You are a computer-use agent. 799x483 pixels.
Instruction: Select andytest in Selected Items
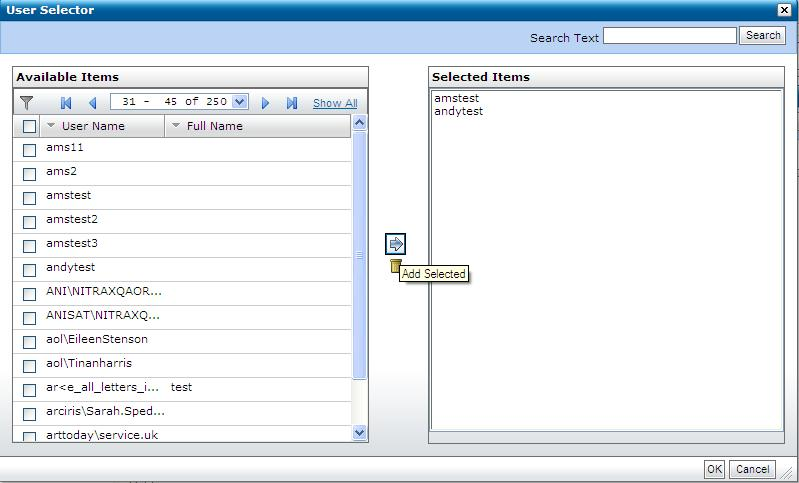click(x=459, y=111)
